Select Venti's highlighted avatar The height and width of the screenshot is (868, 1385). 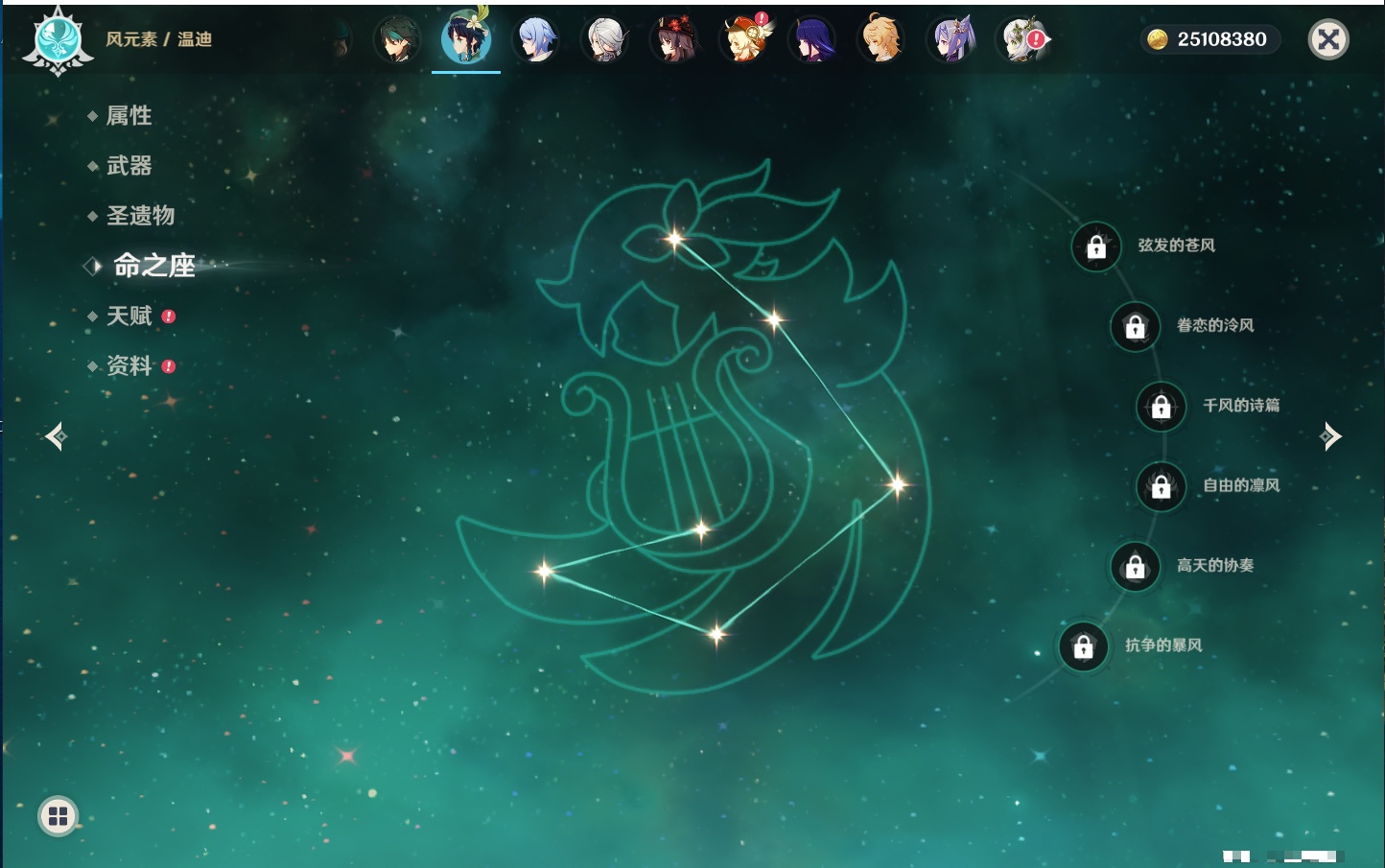466,38
